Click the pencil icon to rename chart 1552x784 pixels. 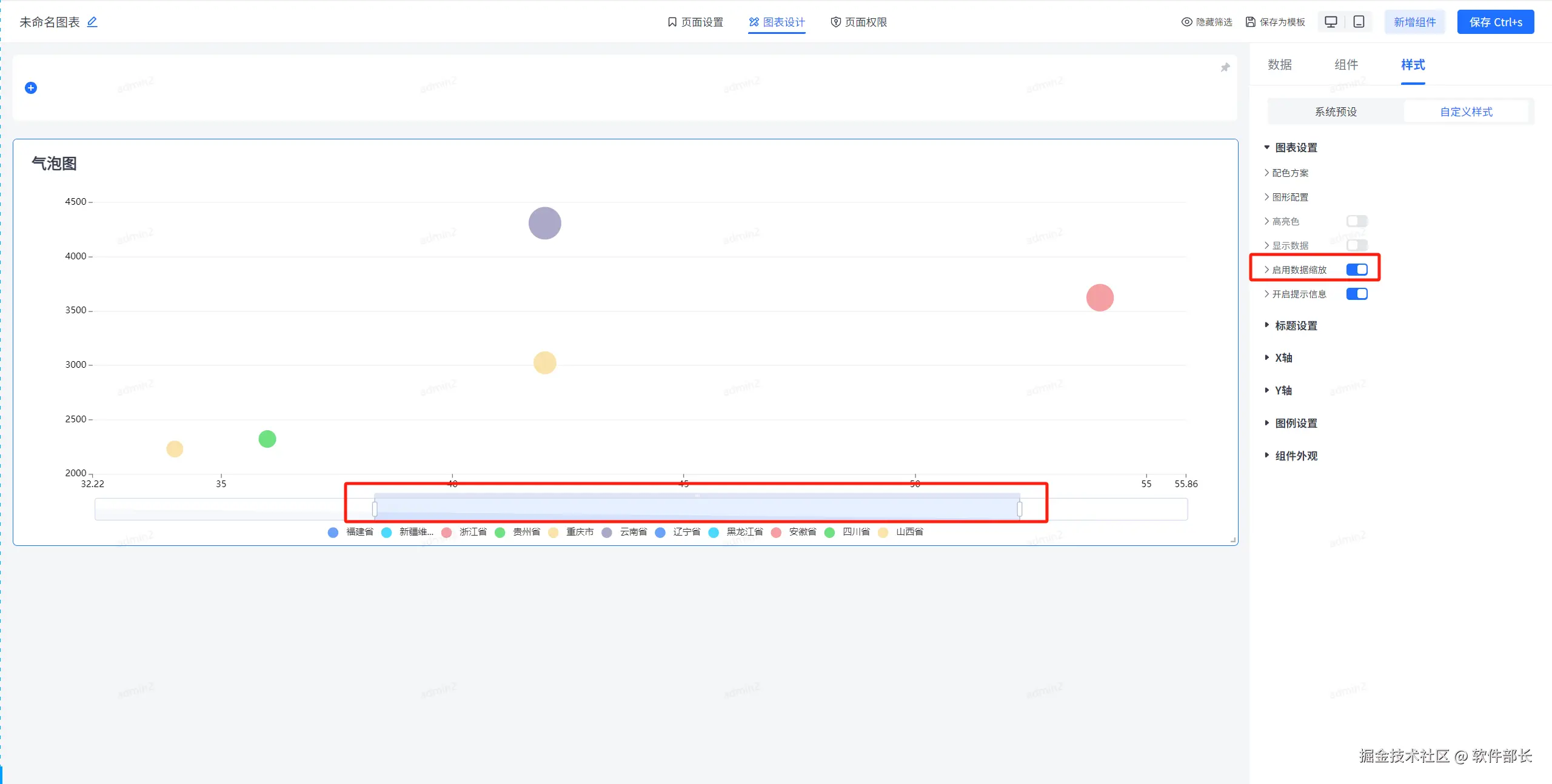(x=92, y=22)
